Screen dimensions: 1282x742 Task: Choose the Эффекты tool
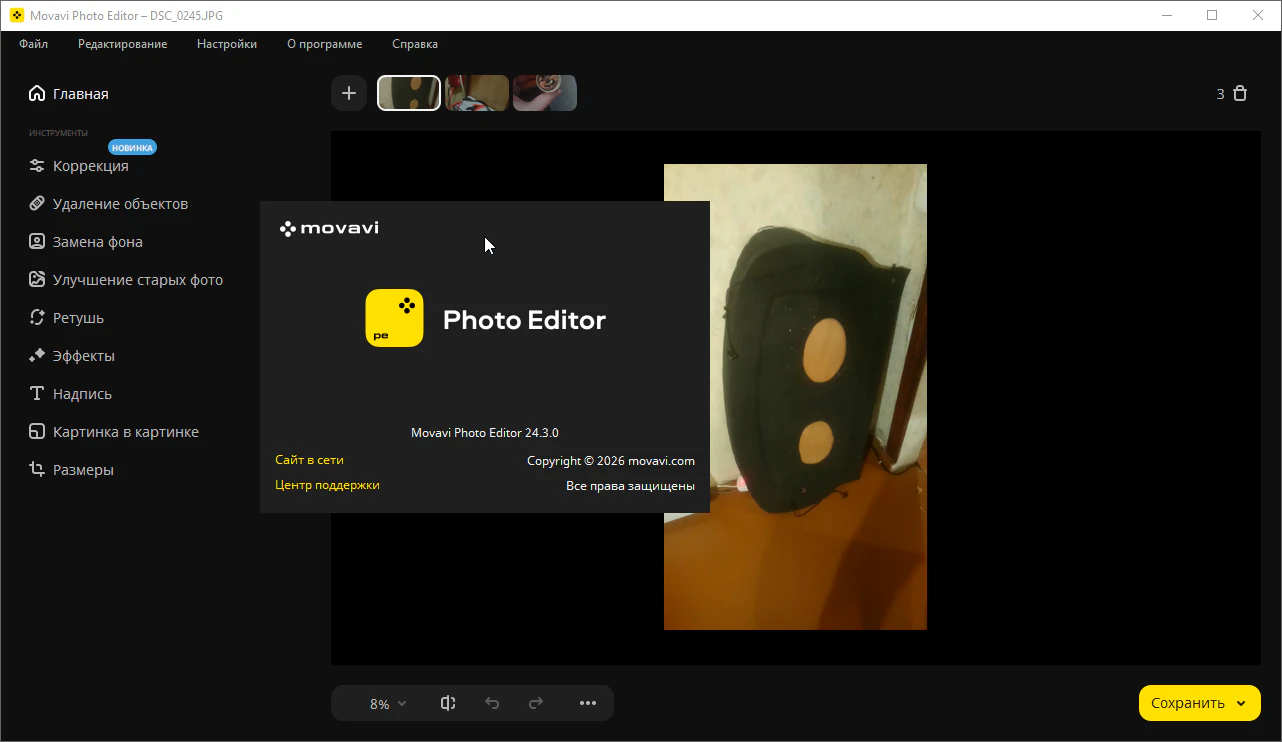click(83, 356)
